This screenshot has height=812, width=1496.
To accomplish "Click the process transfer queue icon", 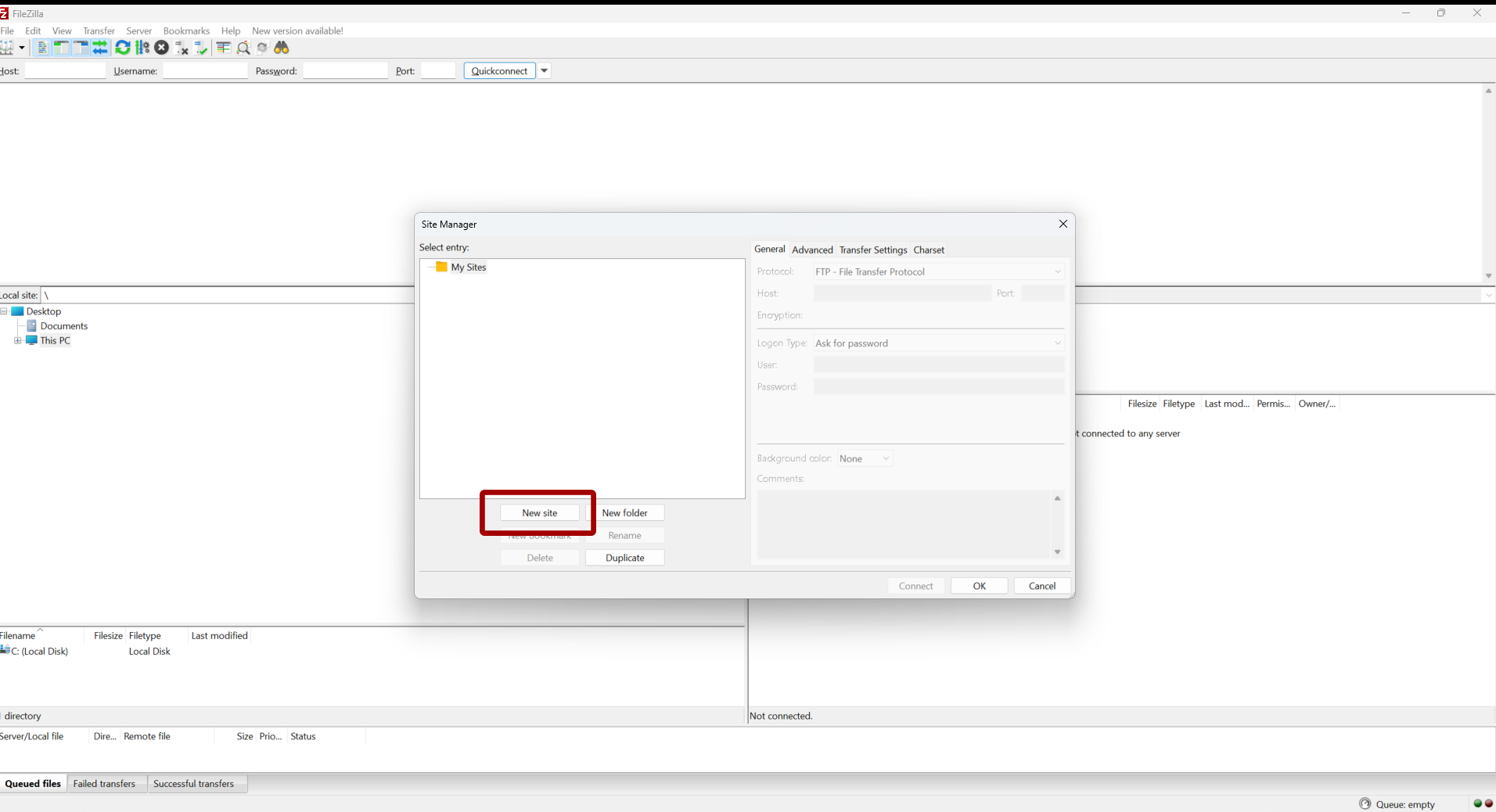I will [142, 48].
